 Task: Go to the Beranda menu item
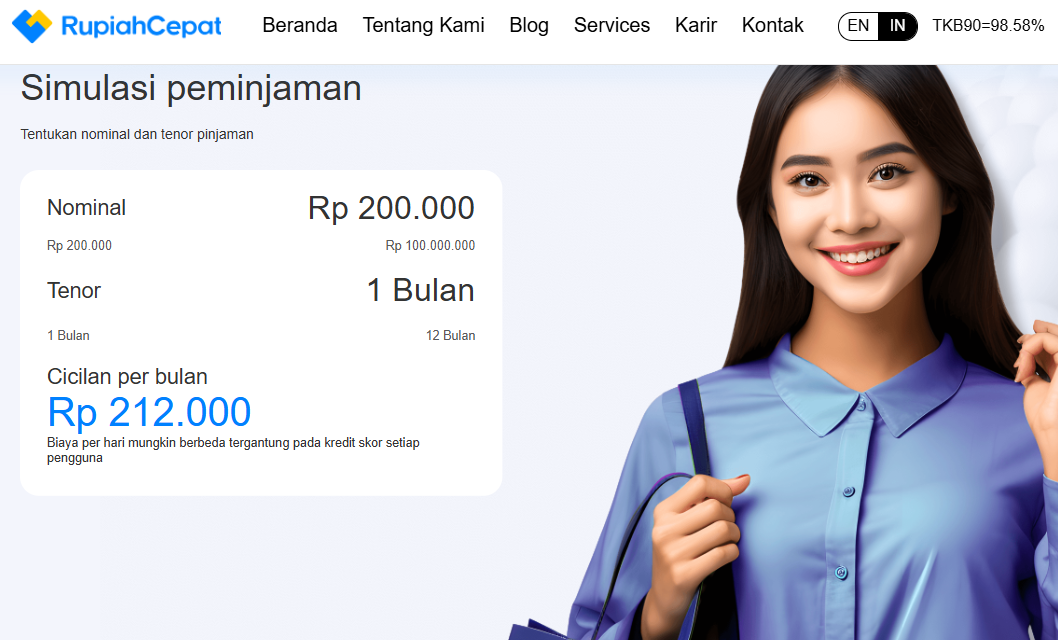300,25
